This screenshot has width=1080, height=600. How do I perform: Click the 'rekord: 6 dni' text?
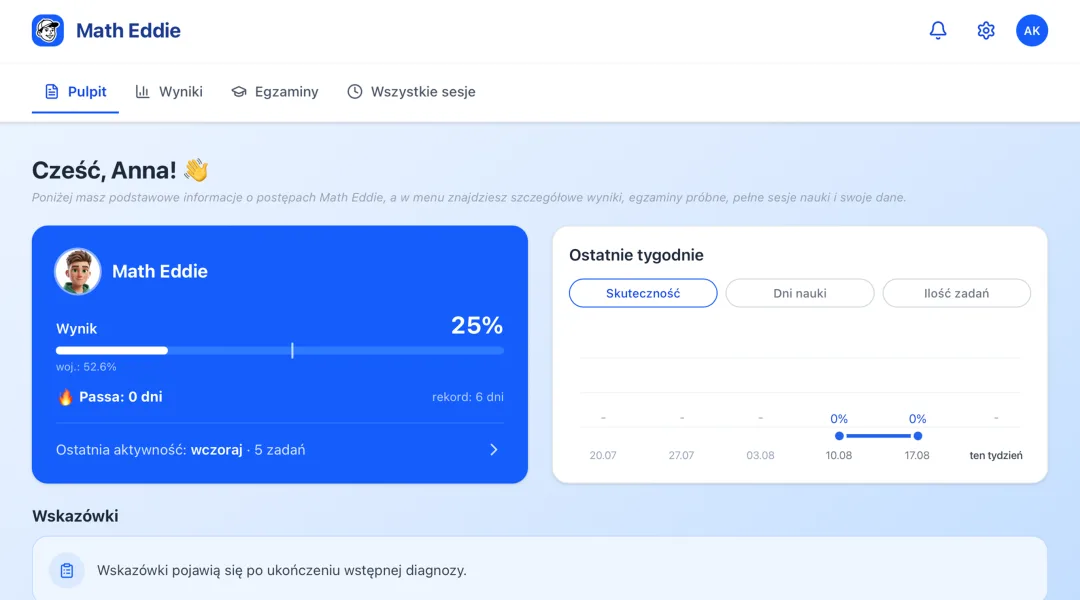pyautogui.click(x=468, y=397)
